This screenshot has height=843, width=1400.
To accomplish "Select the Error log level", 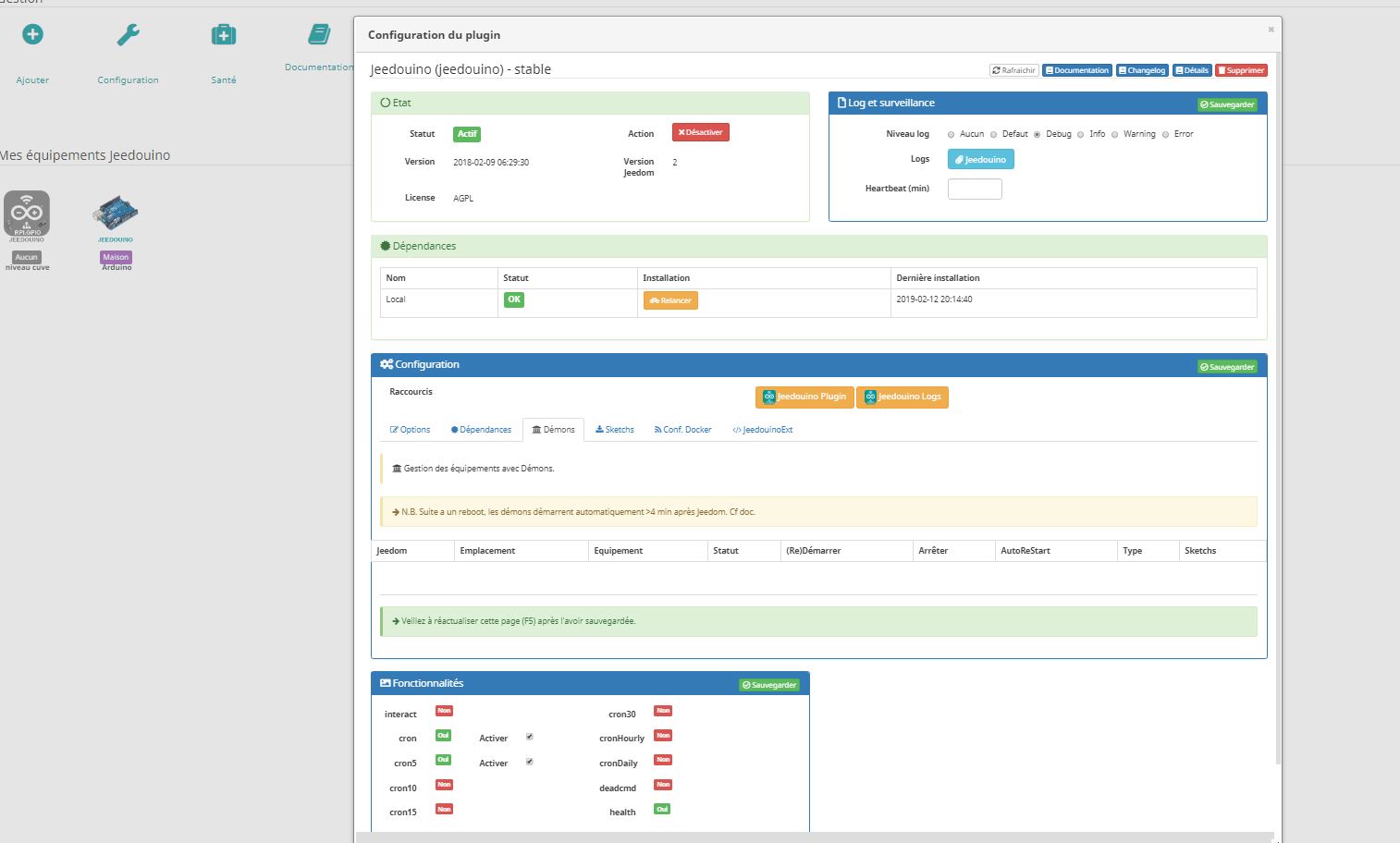I will 1165,135.
